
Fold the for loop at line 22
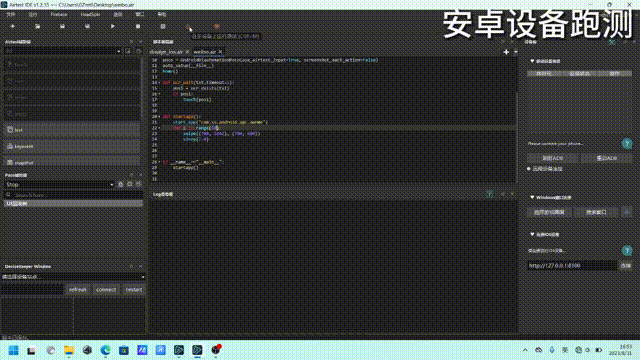point(159,128)
